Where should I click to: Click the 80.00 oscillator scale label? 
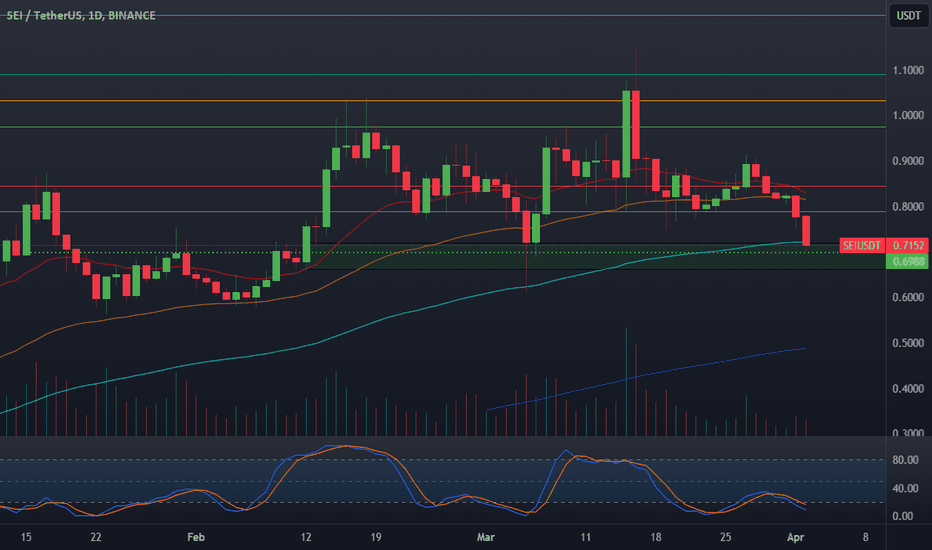click(x=905, y=460)
